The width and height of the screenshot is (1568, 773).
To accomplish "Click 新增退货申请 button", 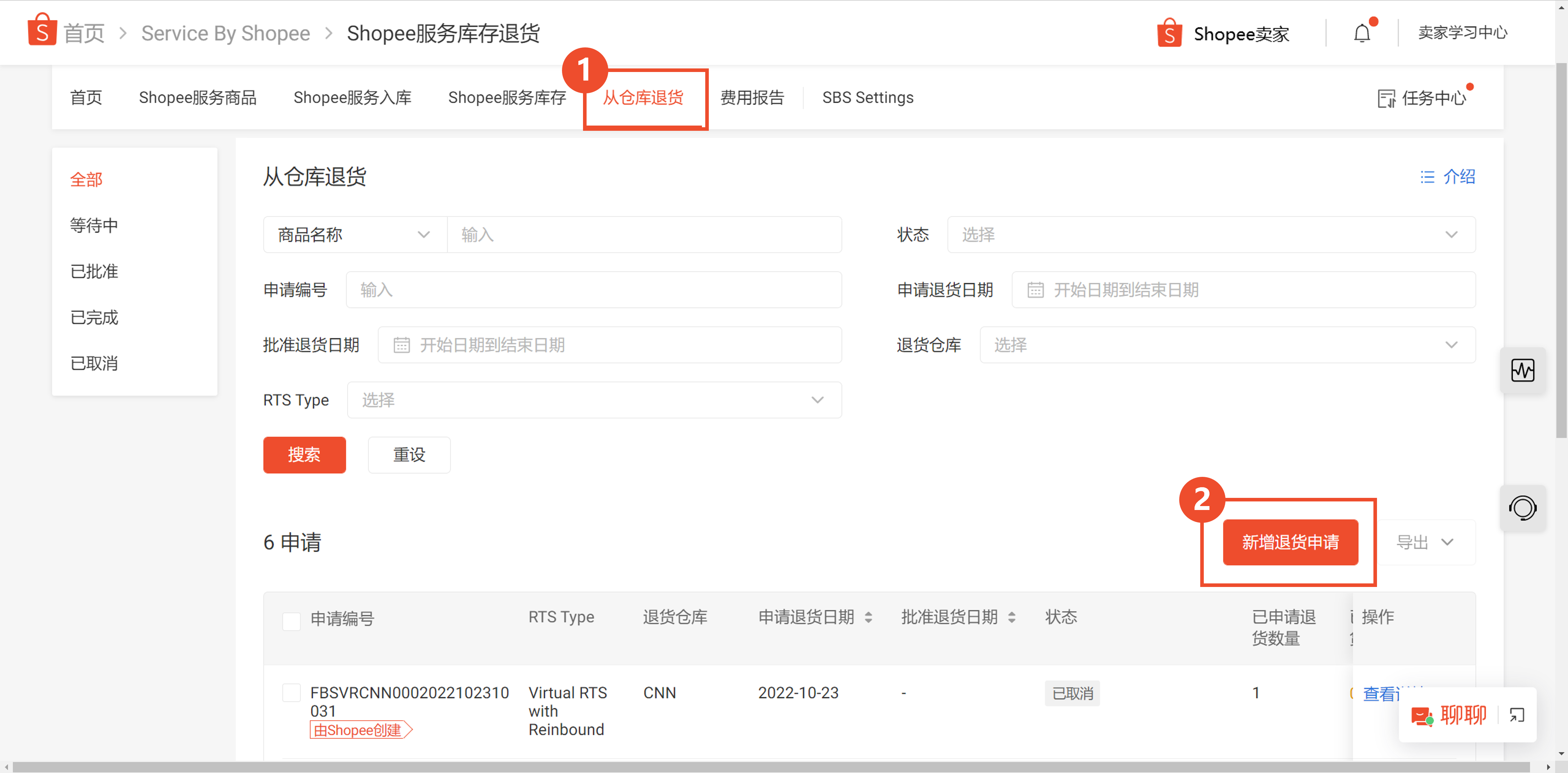I will pos(1290,542).
